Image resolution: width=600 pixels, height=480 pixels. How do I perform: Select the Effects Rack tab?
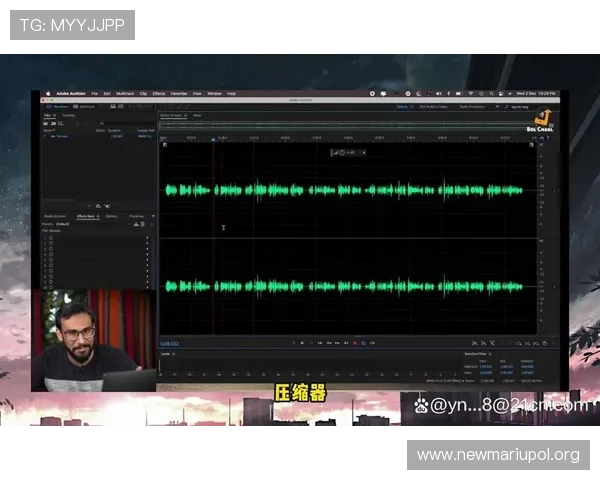coord(86,216)
